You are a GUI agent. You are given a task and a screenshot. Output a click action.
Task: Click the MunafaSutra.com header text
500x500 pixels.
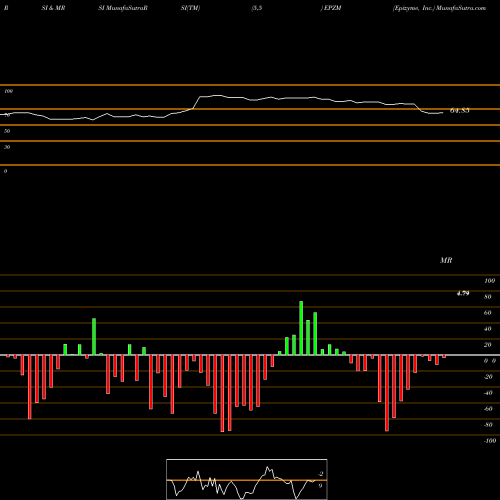pos(461,8)
